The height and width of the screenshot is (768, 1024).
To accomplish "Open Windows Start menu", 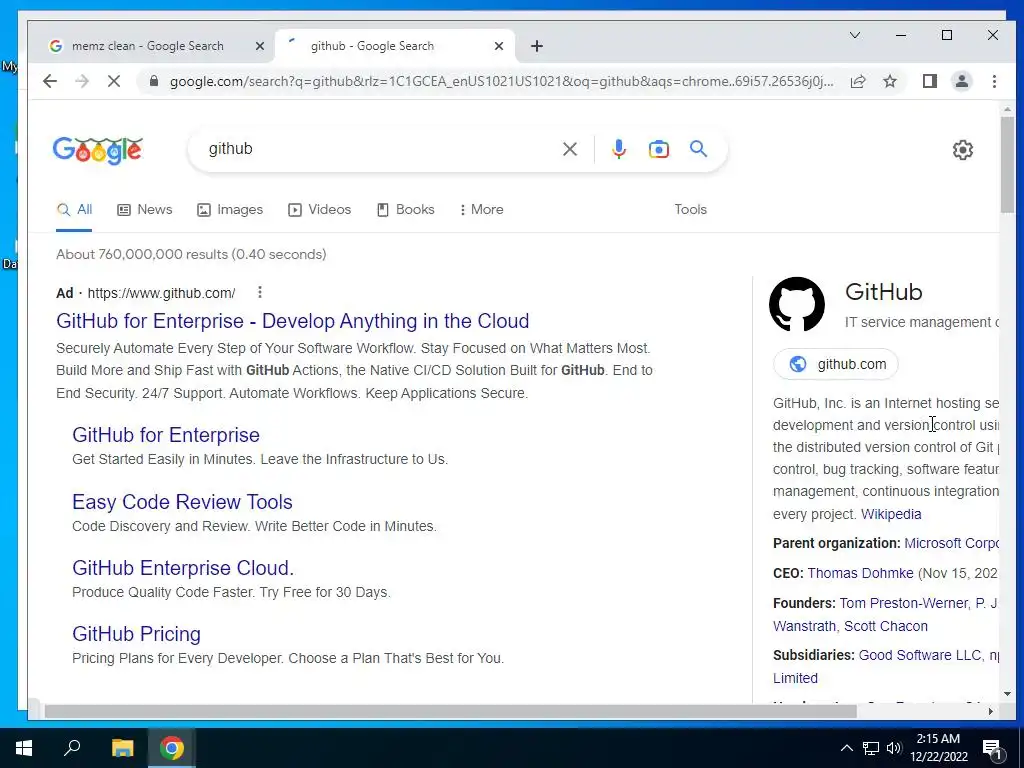I will tap(24, 748).
